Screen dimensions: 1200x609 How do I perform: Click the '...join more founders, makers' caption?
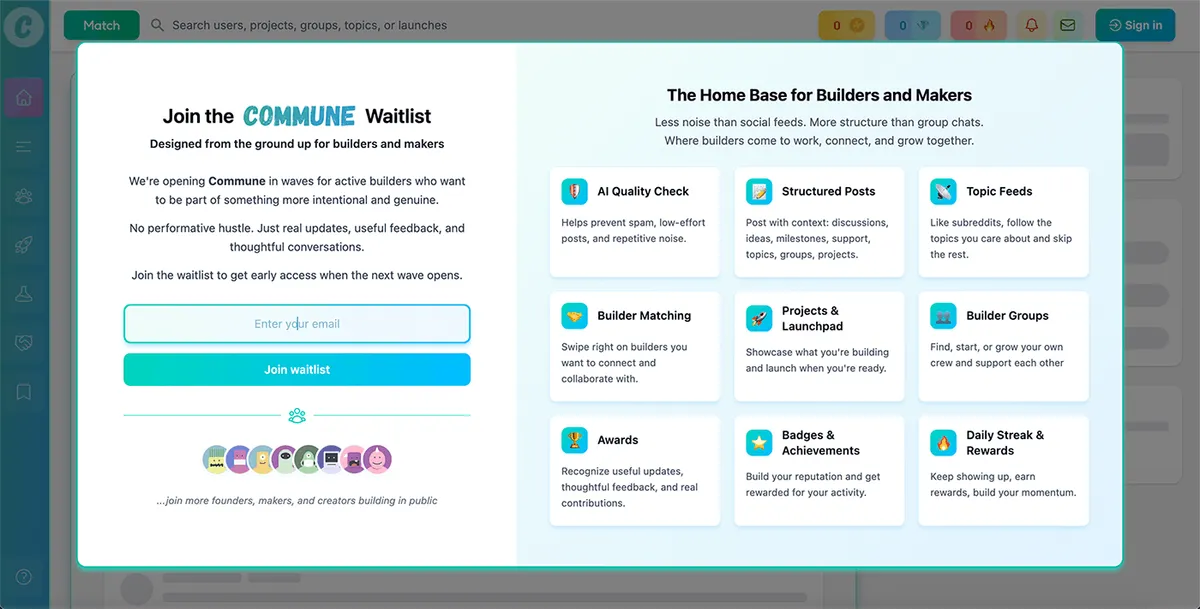pyautogui.click(x=297, y=501)
